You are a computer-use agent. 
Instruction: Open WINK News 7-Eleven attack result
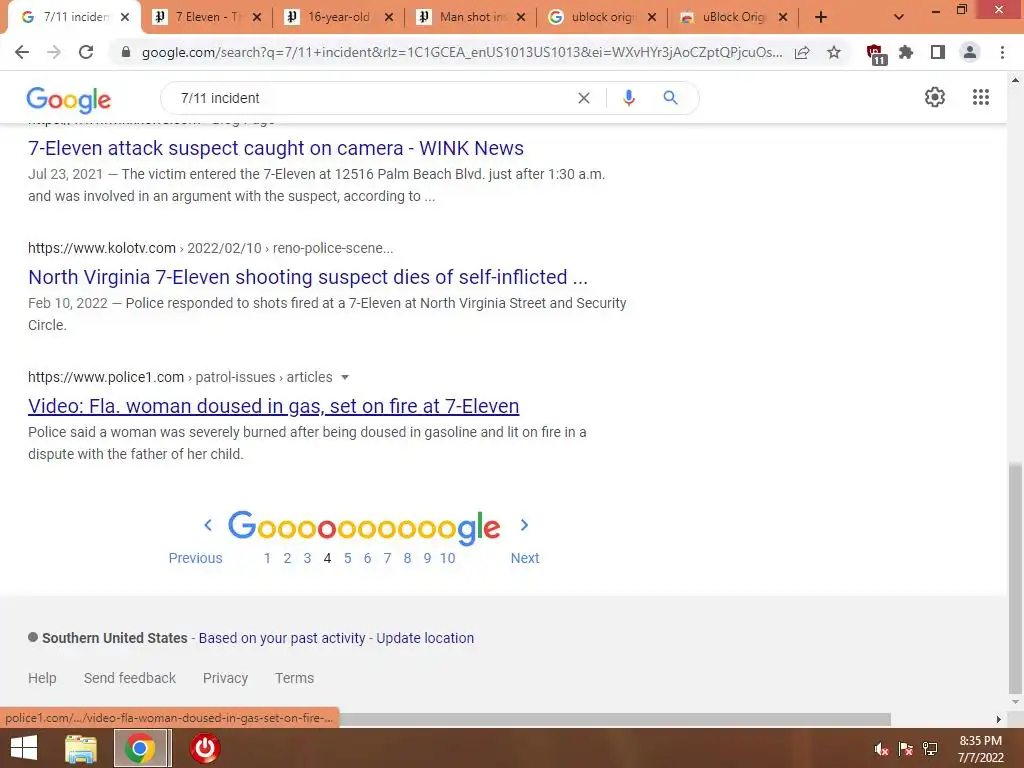[x=276, y=148]
